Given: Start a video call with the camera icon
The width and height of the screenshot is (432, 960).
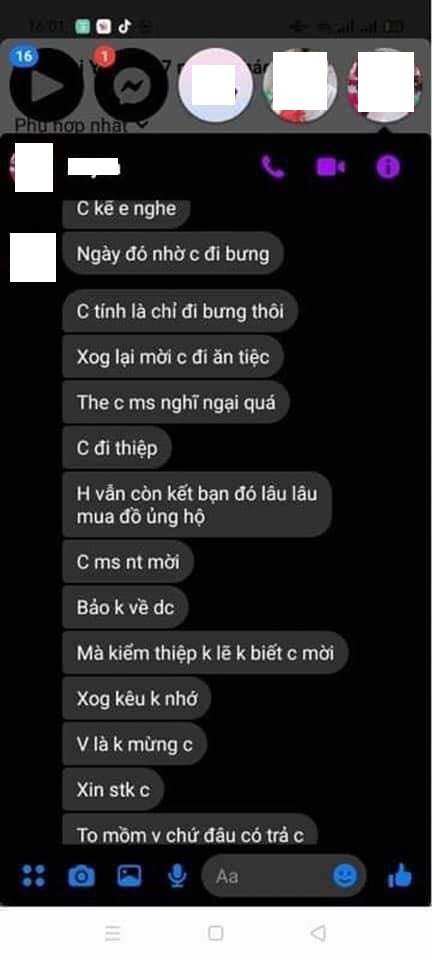Looking at the screenshot, I should (330, 167).
